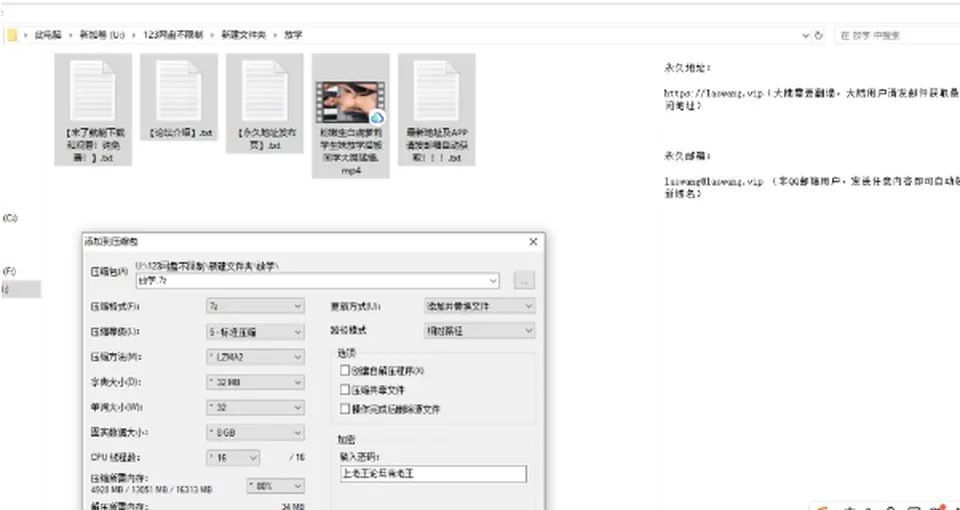Open the 路径模式 dropdown showing 相对路径
This screenshot has width=960, height=510.
point(479,331)
